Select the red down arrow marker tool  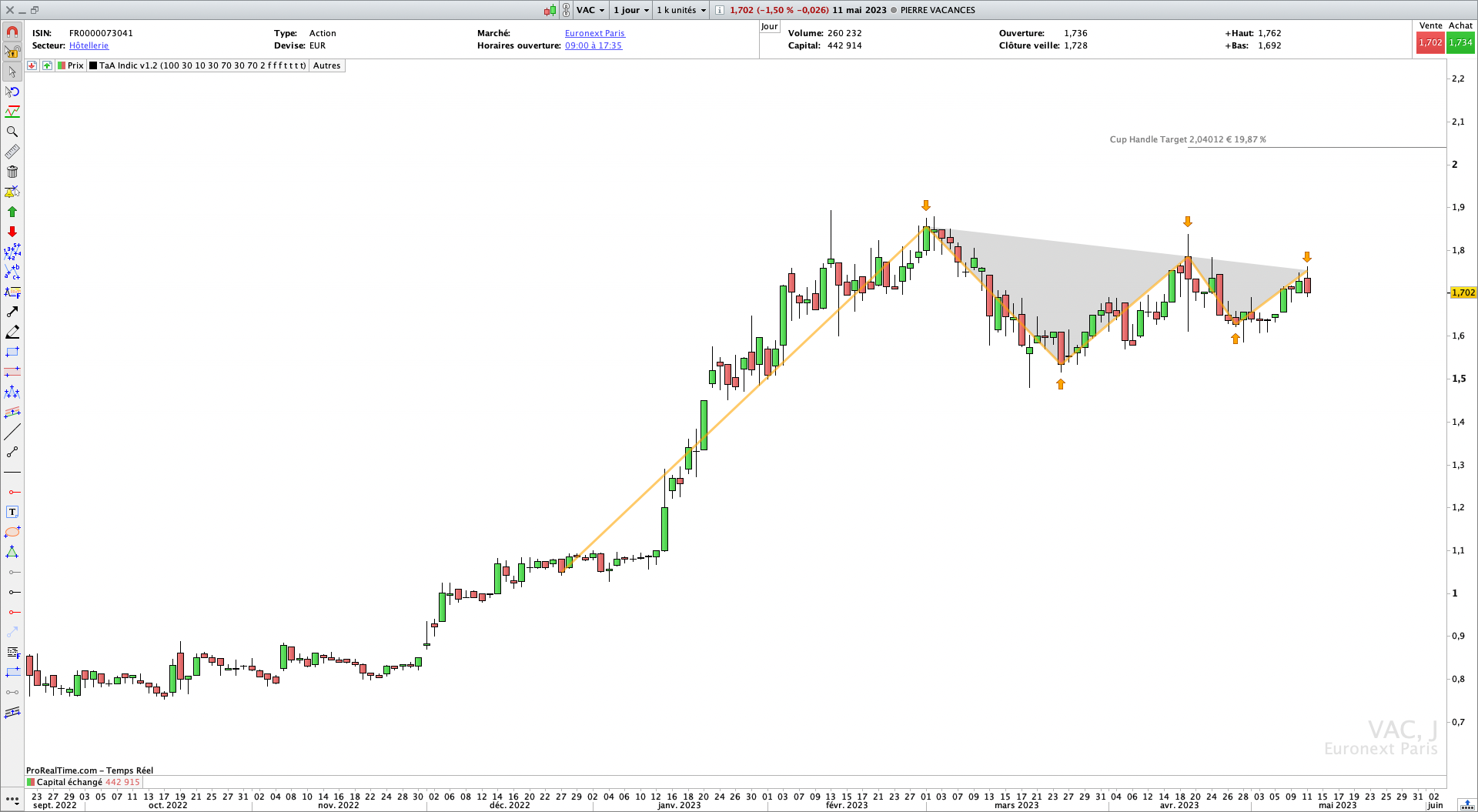point(12,232)
